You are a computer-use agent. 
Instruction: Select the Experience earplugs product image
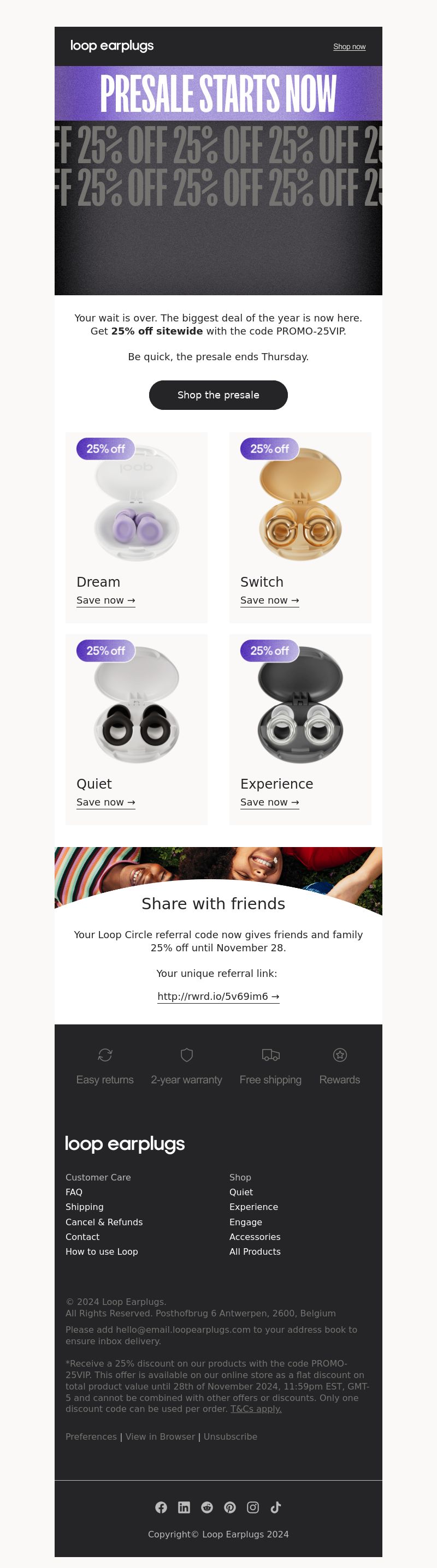(300, 704)
